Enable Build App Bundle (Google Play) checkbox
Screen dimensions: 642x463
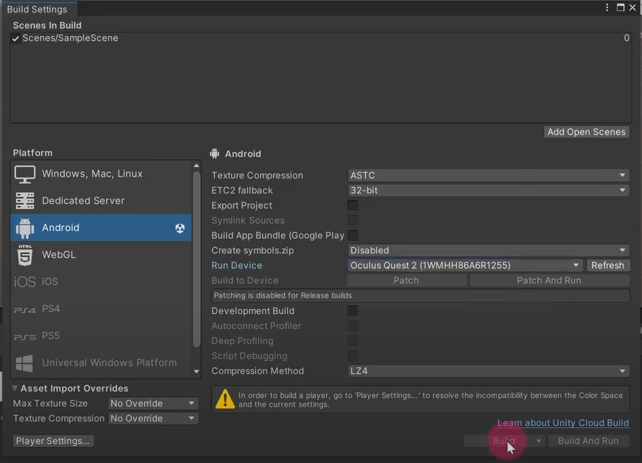click(x=353, y=235)
